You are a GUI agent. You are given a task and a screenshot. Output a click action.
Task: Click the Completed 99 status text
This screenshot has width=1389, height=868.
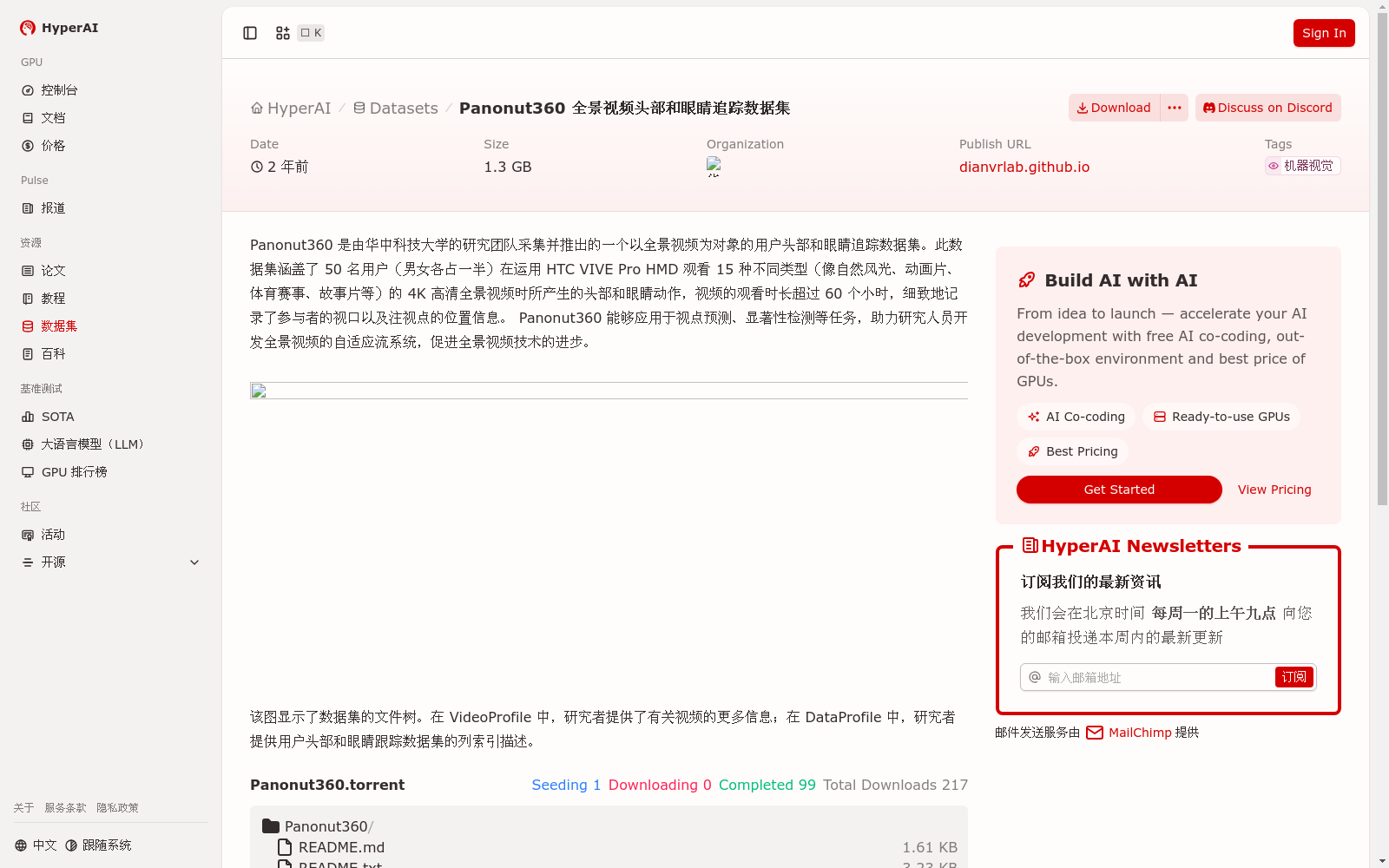[767, 785]
